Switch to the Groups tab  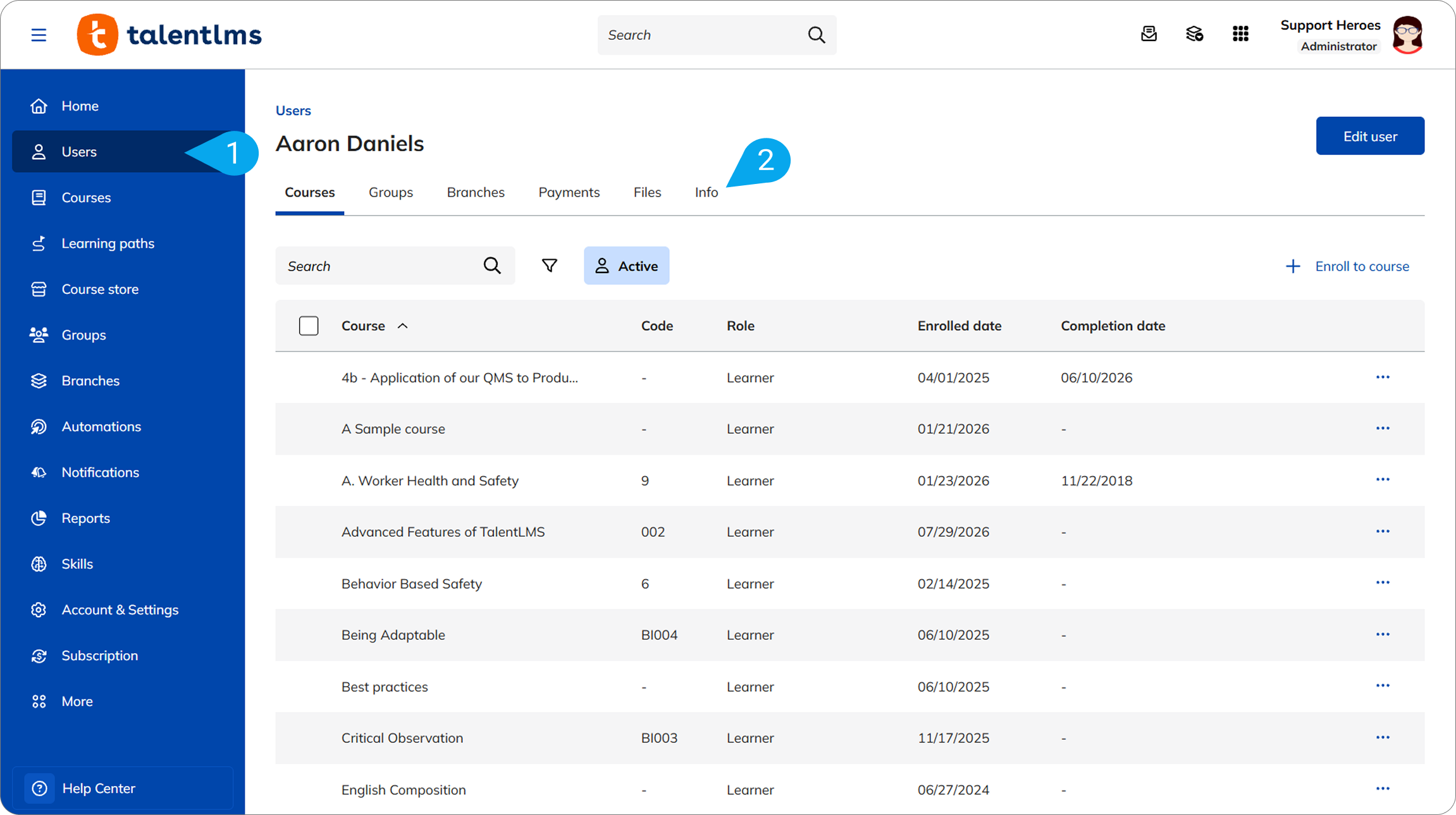[391, 192]
